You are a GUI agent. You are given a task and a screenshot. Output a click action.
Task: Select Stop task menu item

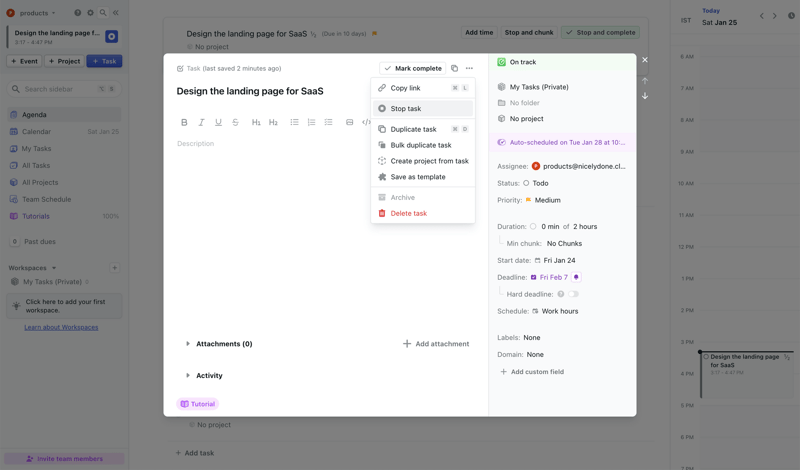click(x=423, y=109)
